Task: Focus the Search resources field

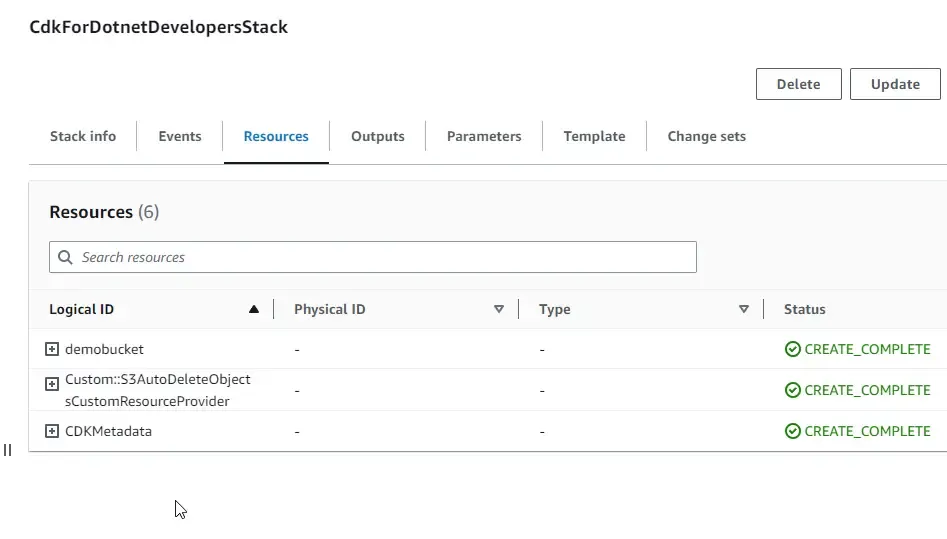Action: 373,257
